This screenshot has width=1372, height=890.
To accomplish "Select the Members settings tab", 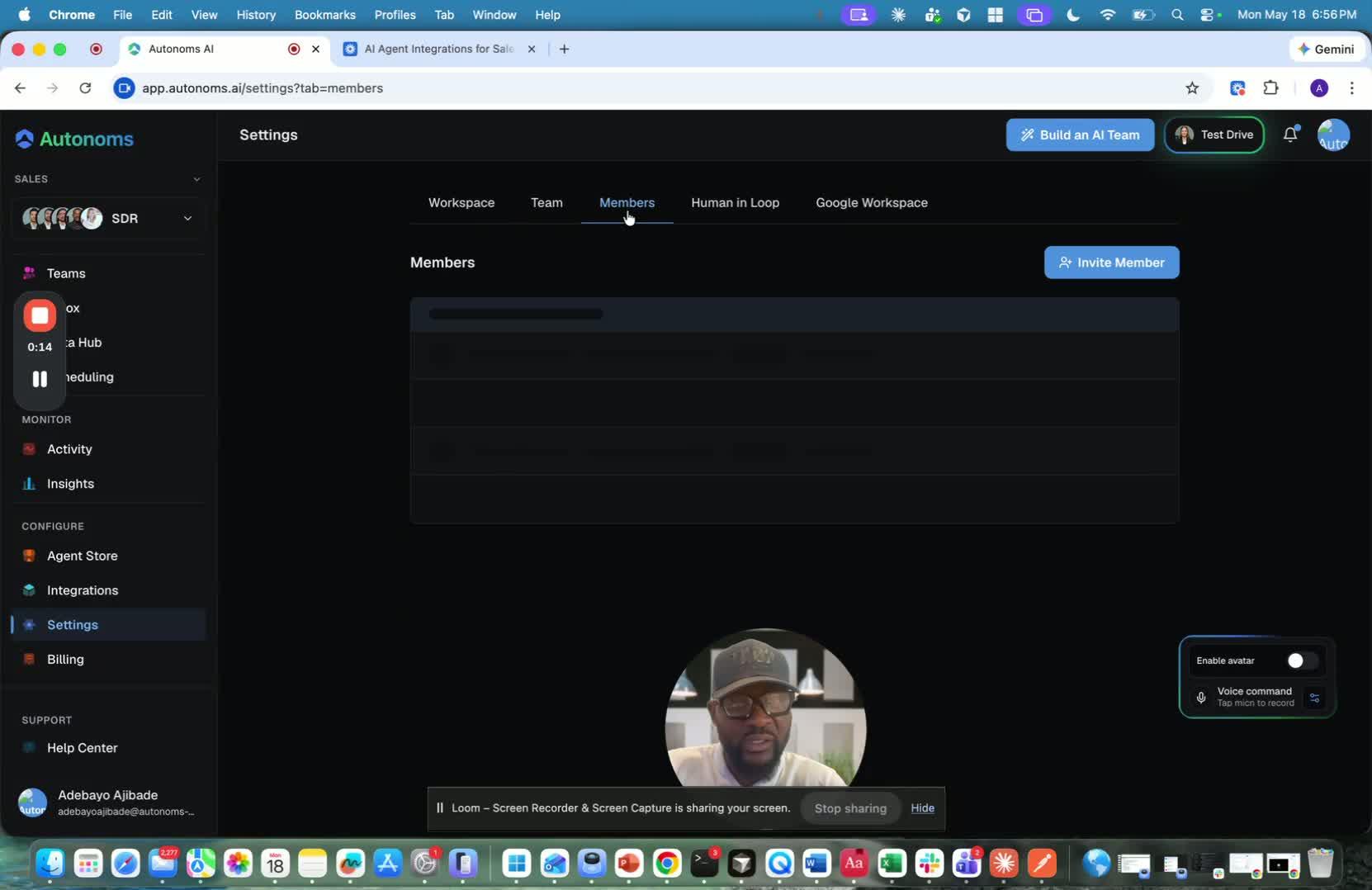I will [x=627, y=203].
